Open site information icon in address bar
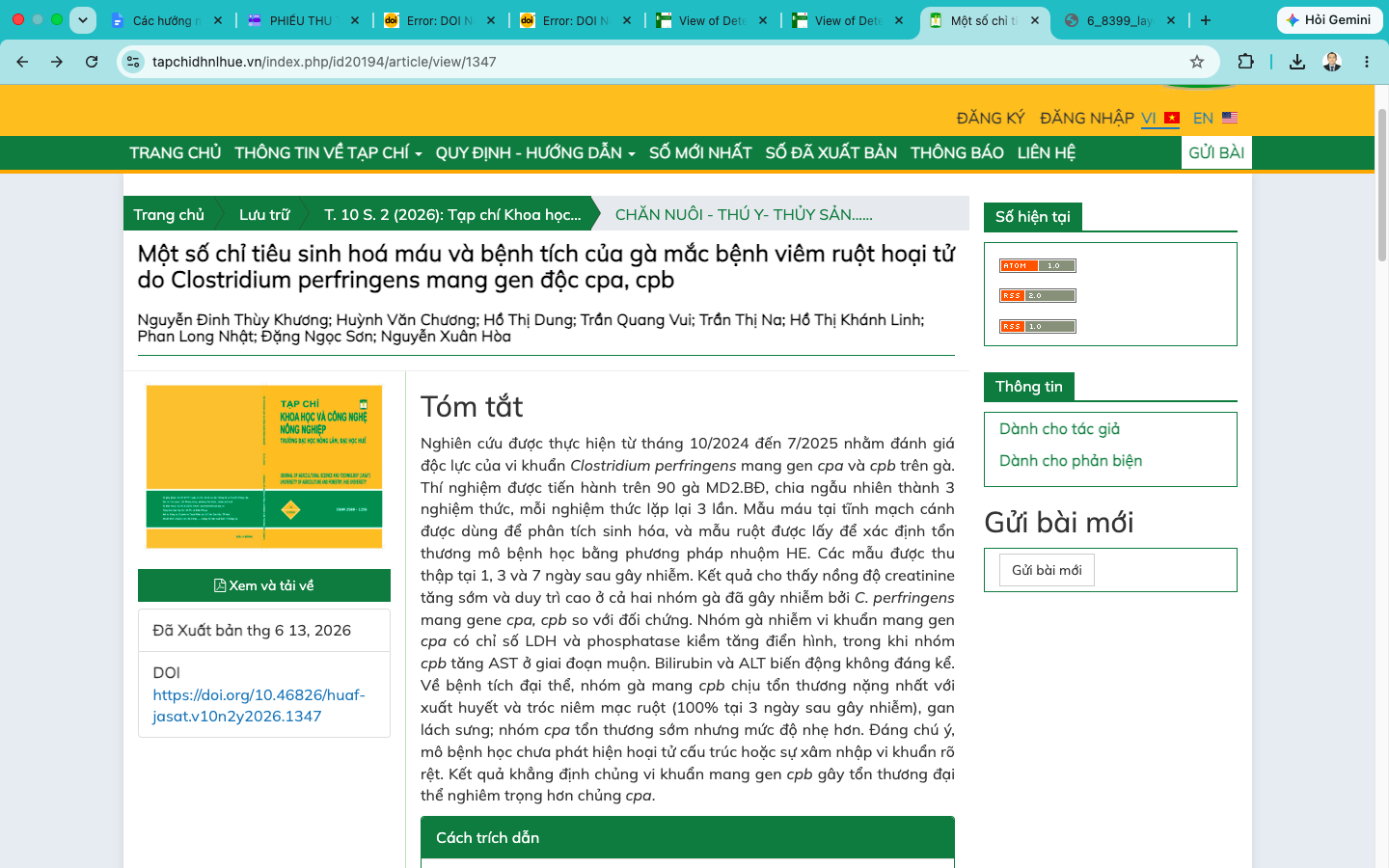 [133, 62]
